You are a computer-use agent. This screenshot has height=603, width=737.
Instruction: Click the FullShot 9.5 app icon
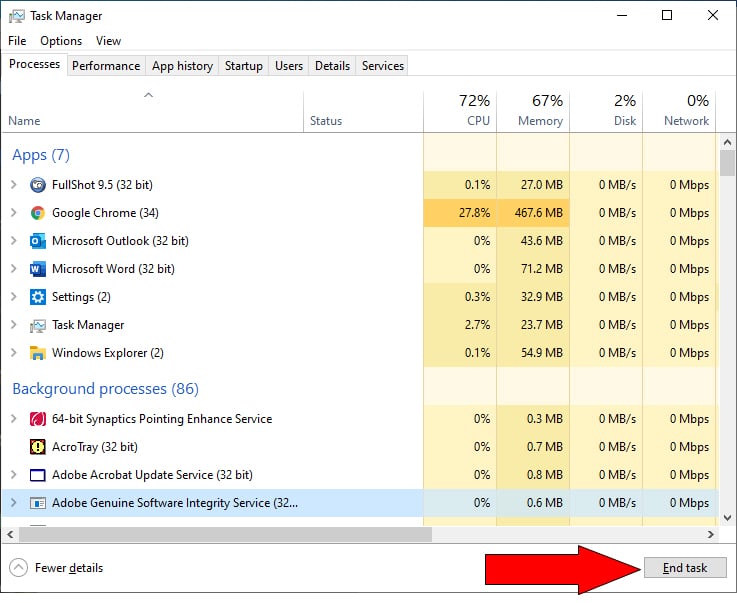point(38,185)
